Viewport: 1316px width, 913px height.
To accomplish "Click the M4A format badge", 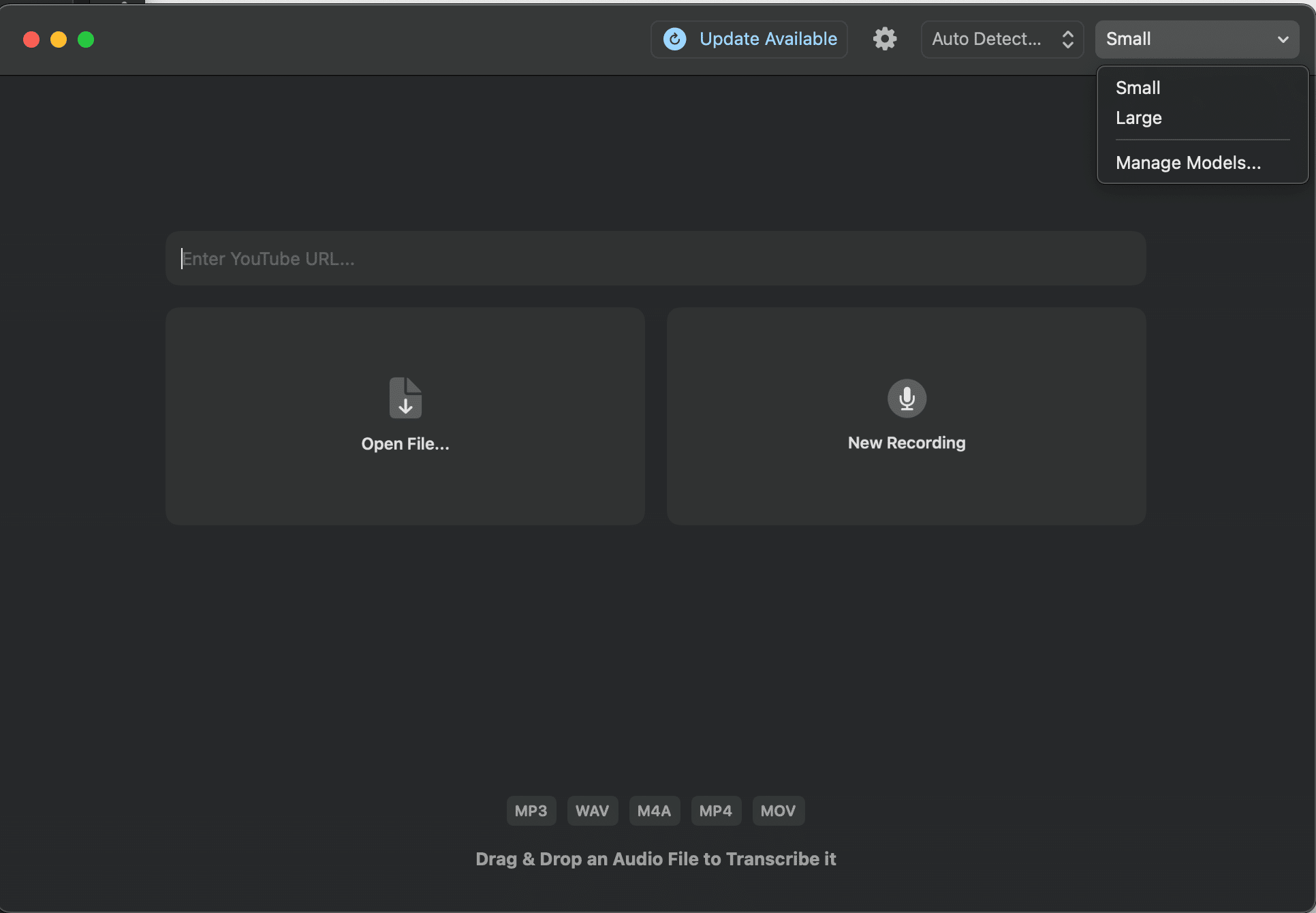I will point(654,811).
